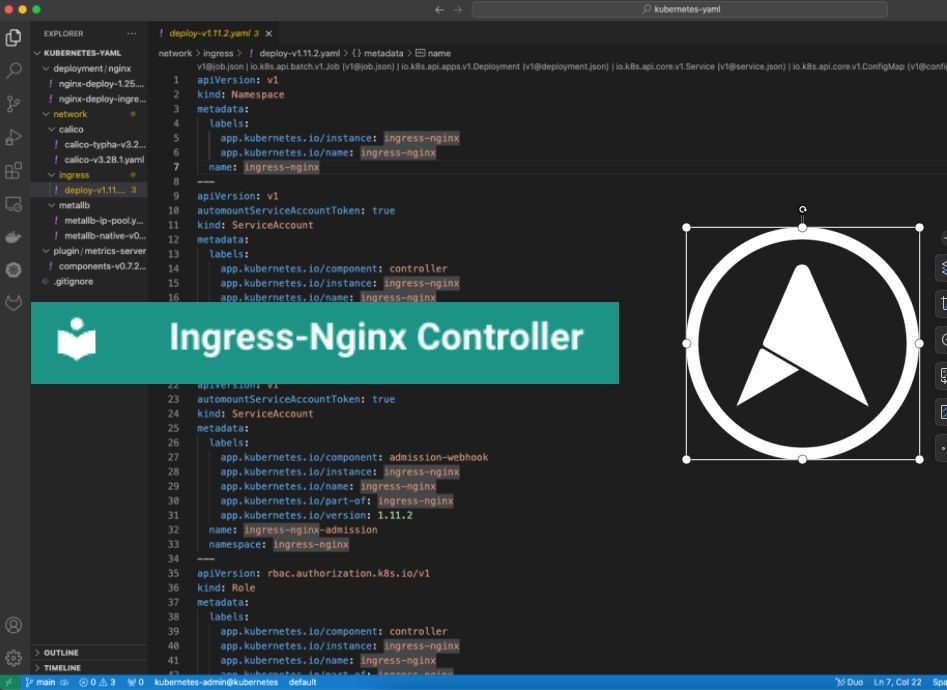Click the Explorer more actions ellipsis
Viewport: 947px width, 690px height.
point(132,34)
